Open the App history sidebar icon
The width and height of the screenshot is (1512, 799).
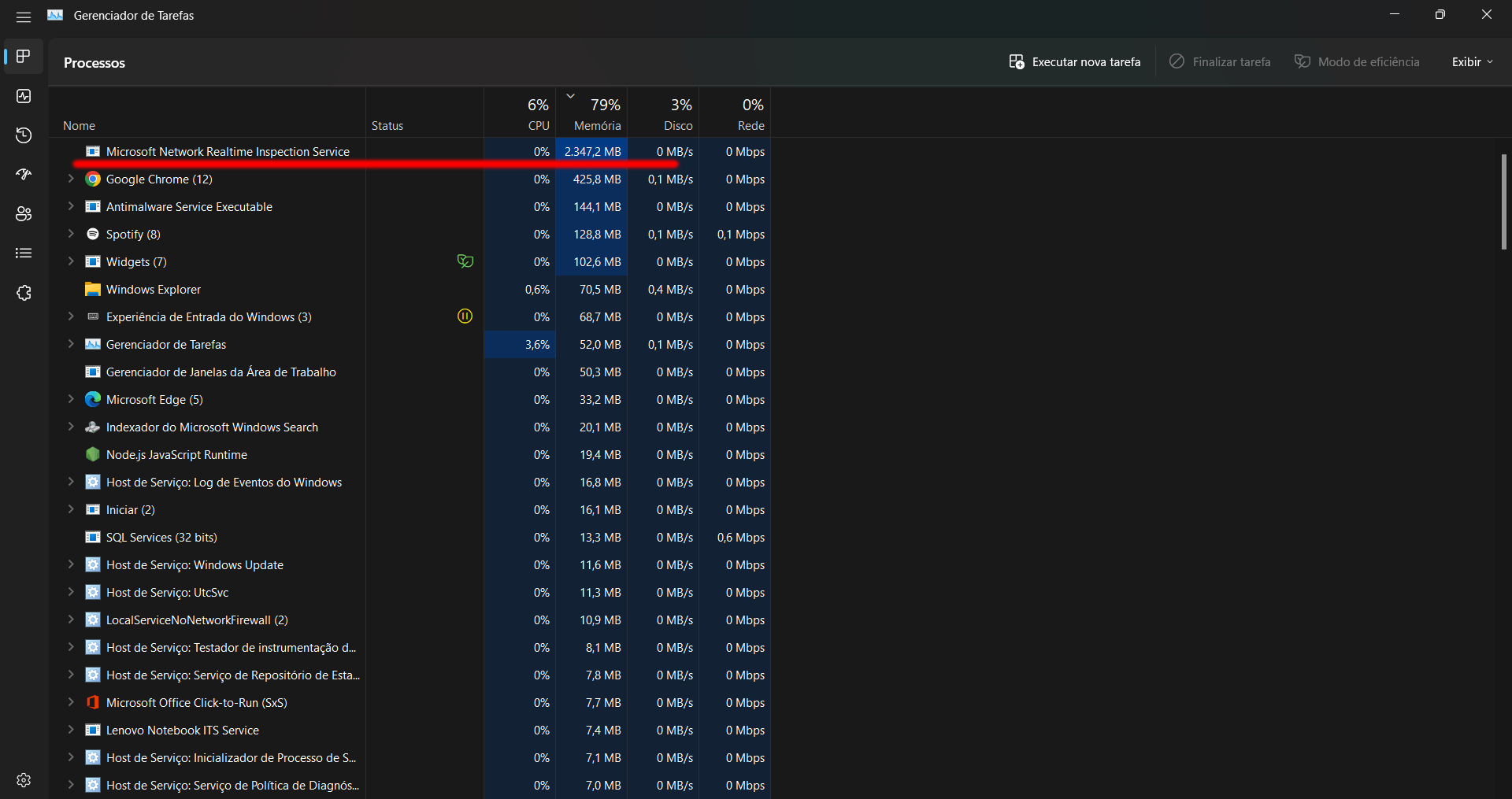point(24,135)
